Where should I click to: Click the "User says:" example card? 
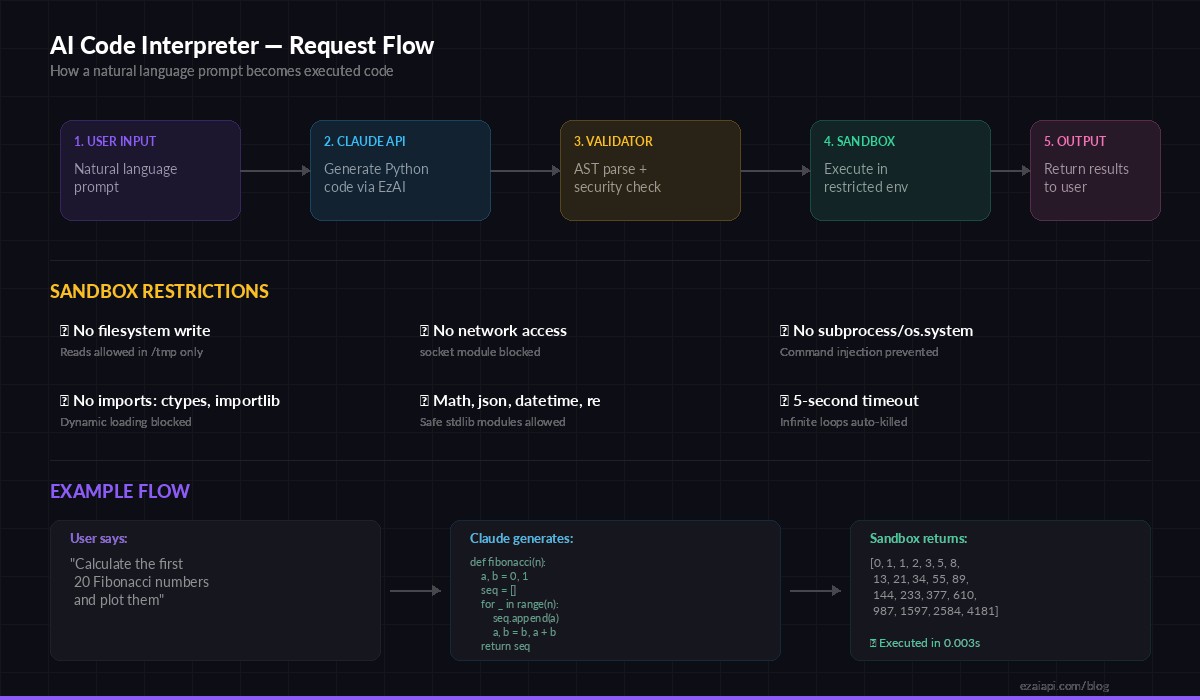215,590
